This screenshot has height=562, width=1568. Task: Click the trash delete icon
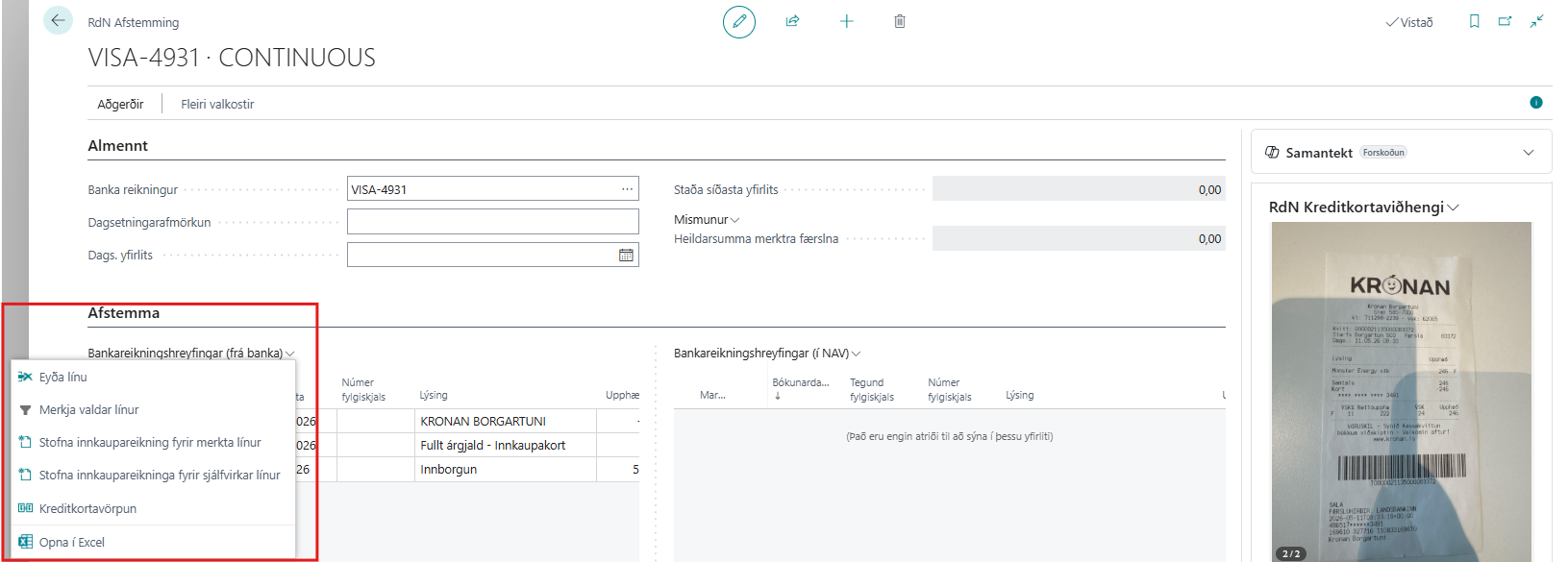click(900, 21)
